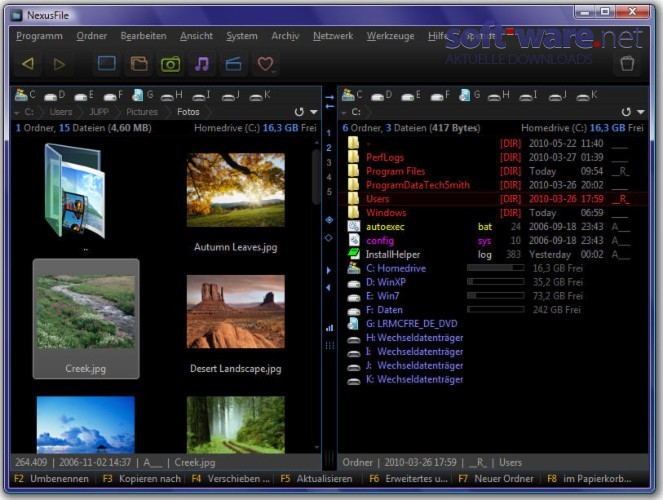Viewport: 663px width, 500px height.
Task: Expand right breadcrumb root arrow before C:
Action: (344, 113)
